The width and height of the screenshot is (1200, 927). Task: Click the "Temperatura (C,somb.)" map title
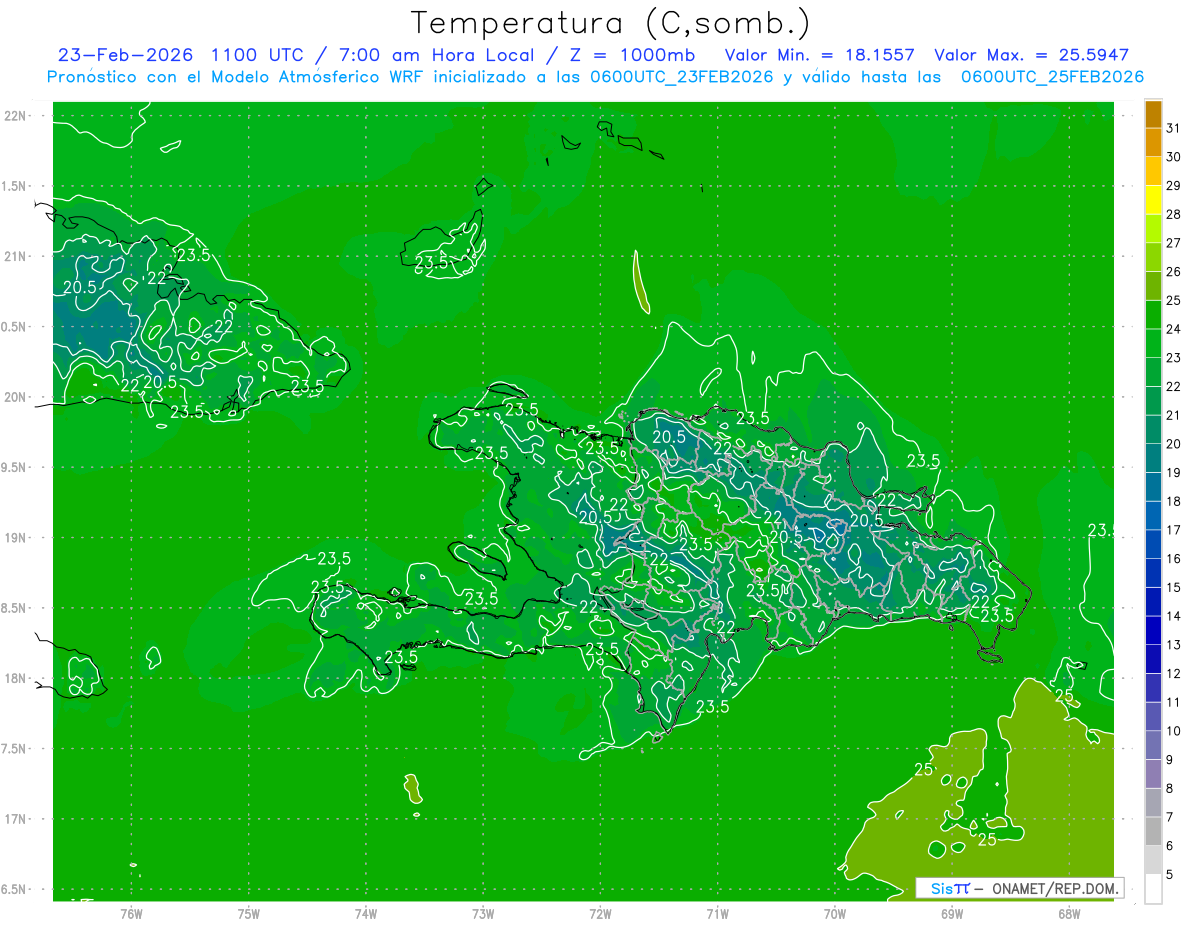click(x=610, y=23)
